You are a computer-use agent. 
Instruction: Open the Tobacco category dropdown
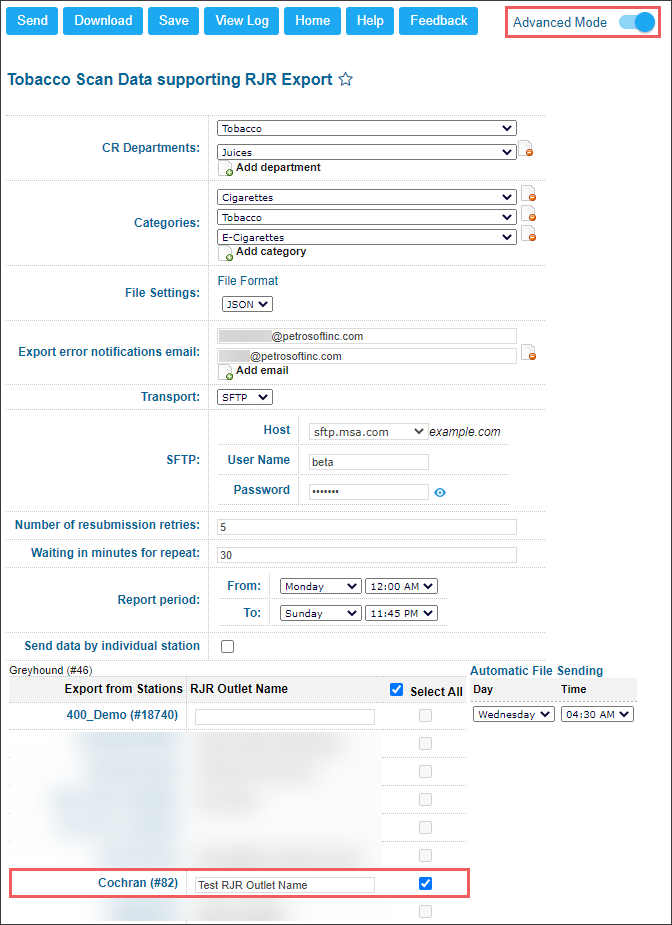[x=366, y=217]
